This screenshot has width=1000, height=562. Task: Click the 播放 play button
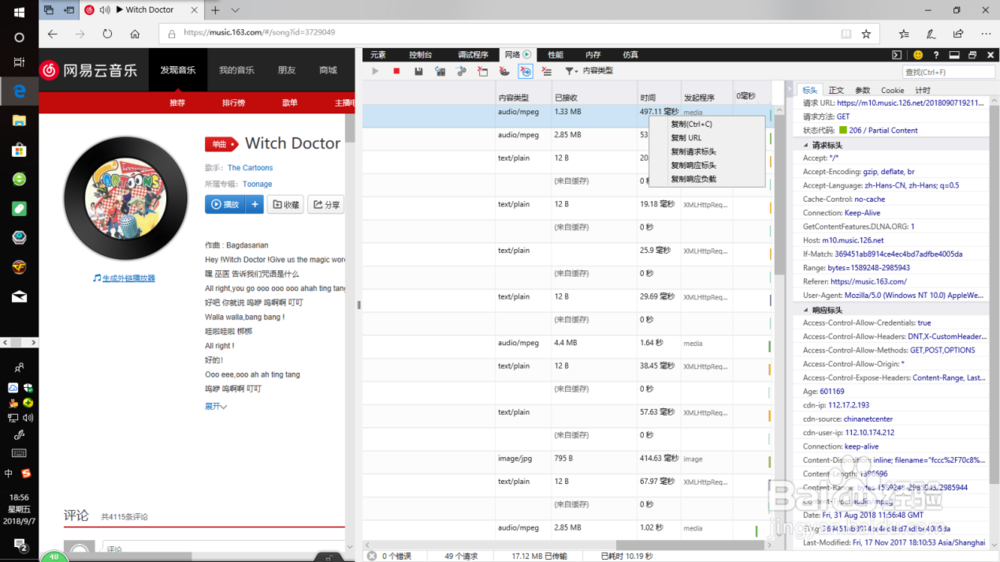coord(225,205)
